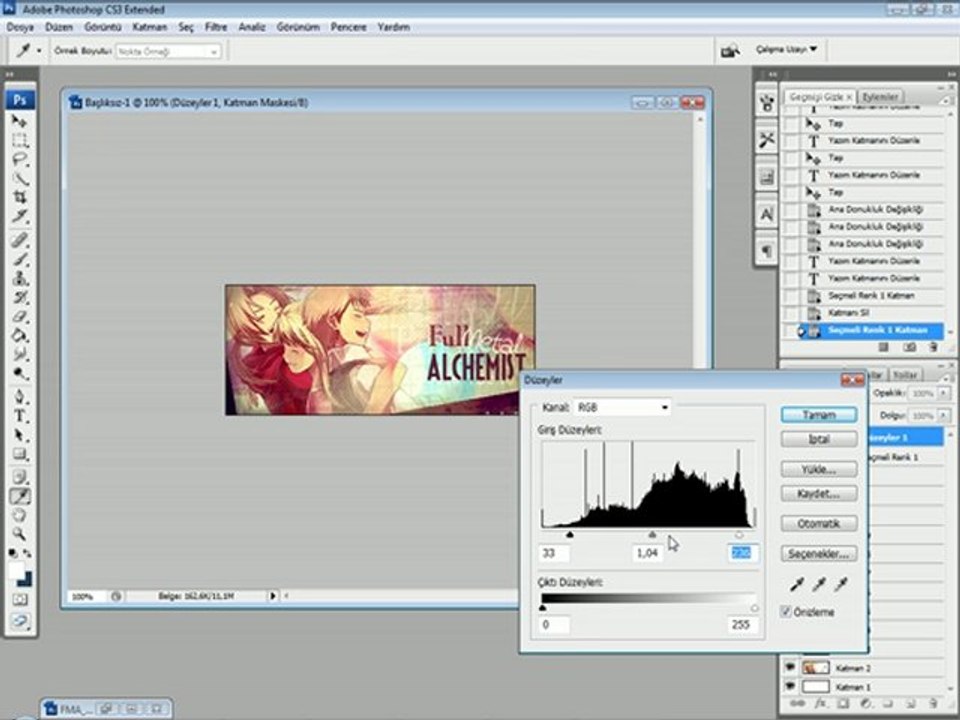960x720 pixels.
Task: Open the Kanal RGB dropdown
Action: 622,407
